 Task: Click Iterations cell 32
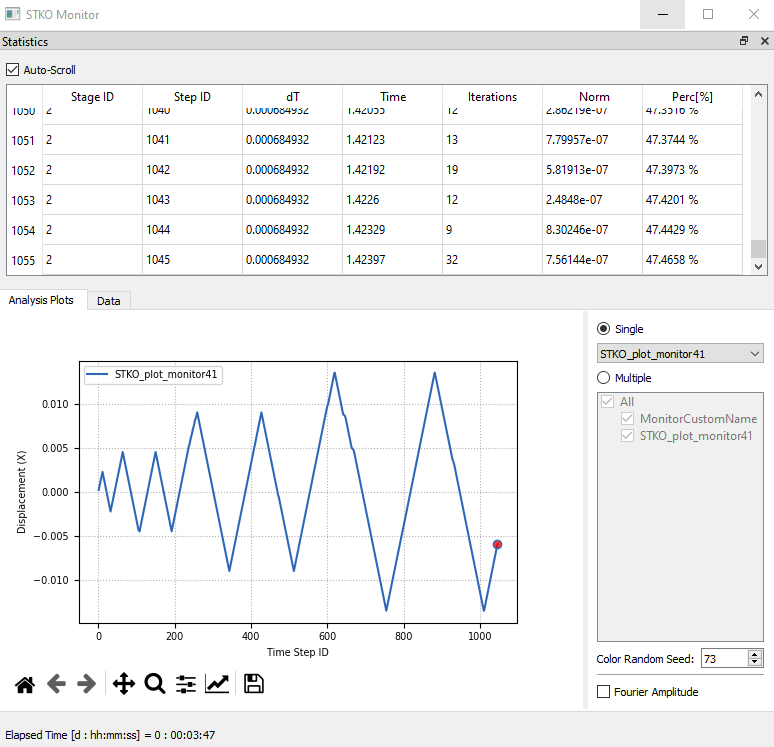(x=492, y=260)
